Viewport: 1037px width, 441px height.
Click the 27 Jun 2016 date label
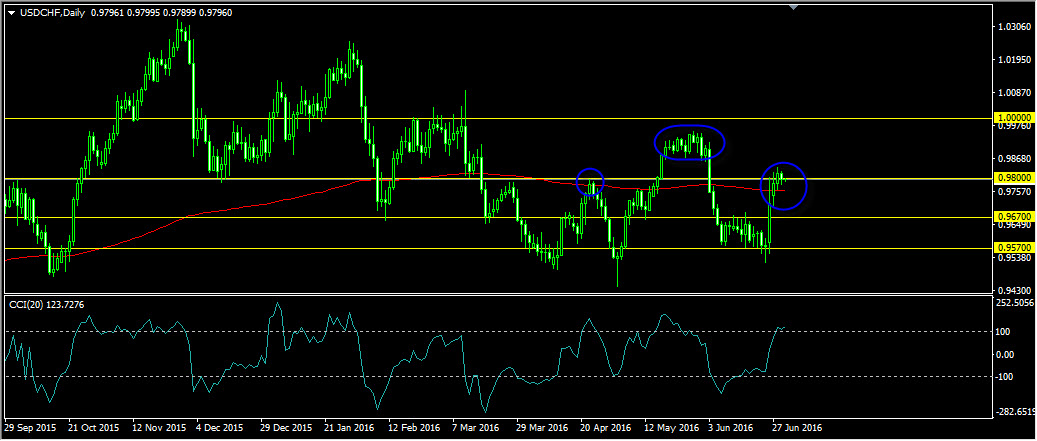point(798,428)
